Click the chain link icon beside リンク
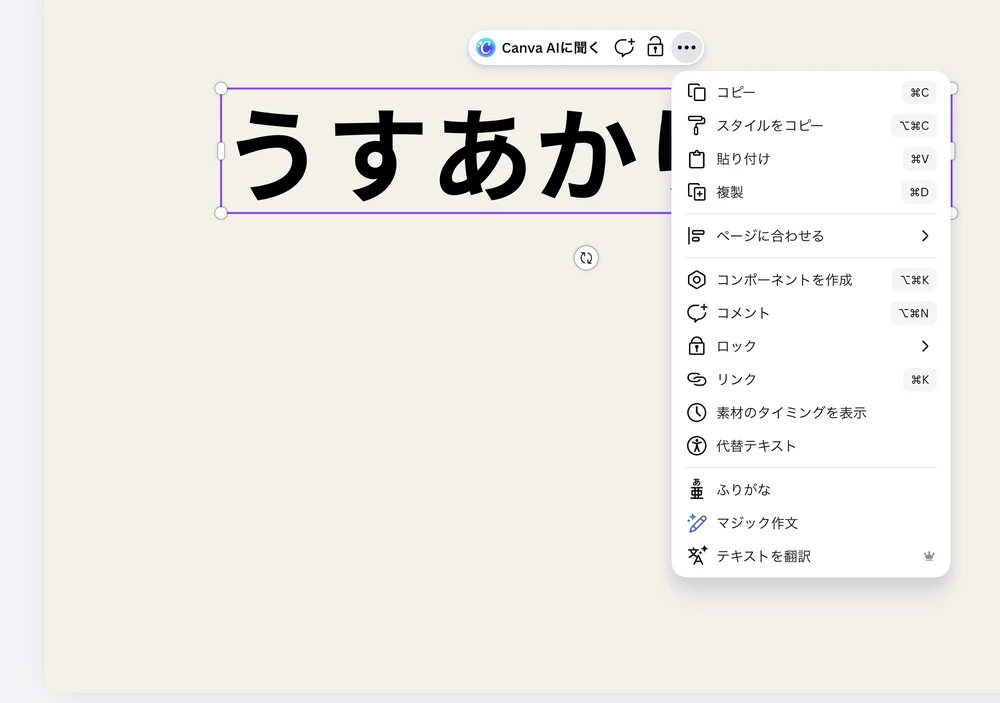 (x=696, y=380)
